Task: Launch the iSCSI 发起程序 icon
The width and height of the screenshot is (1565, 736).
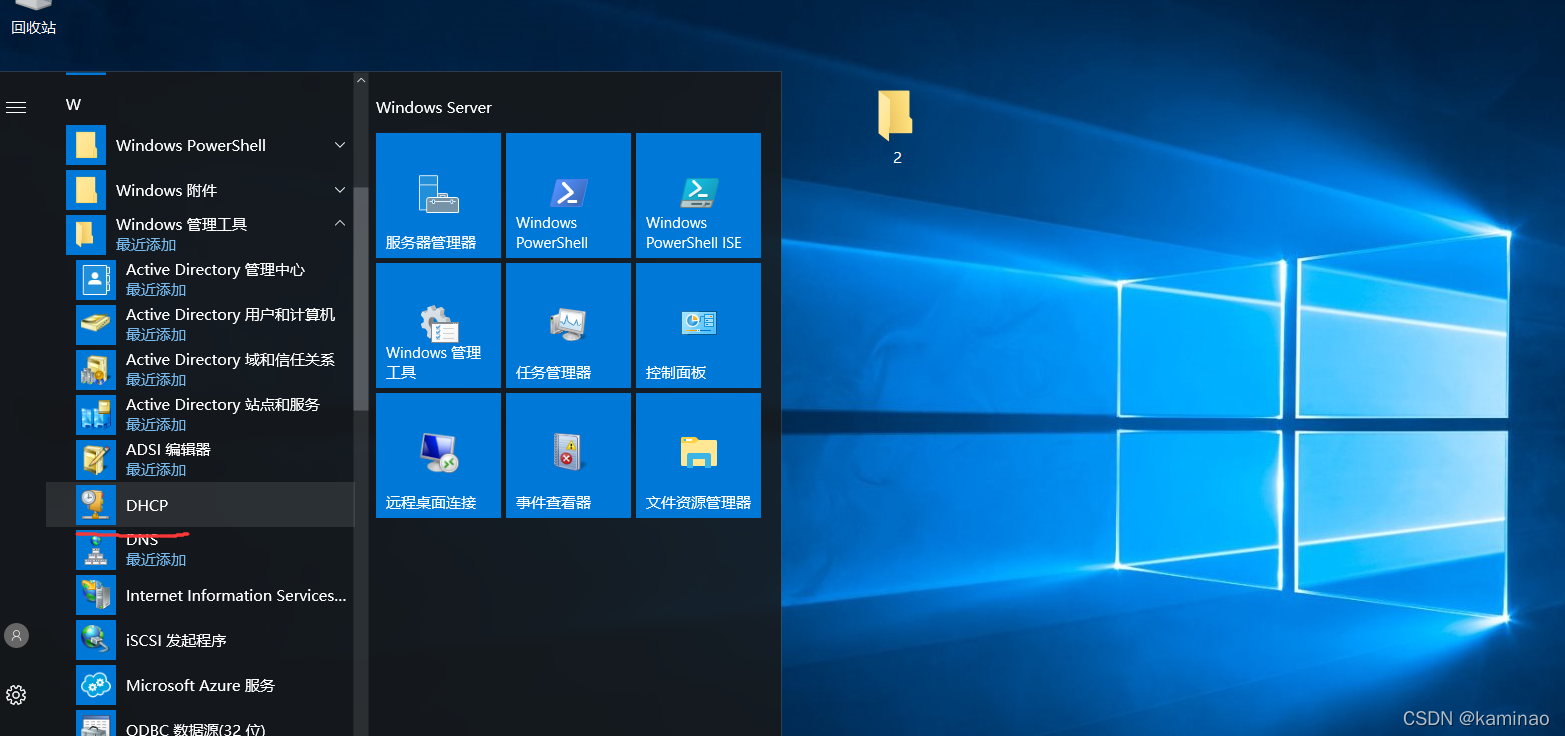Action: [x=96, y=640]
